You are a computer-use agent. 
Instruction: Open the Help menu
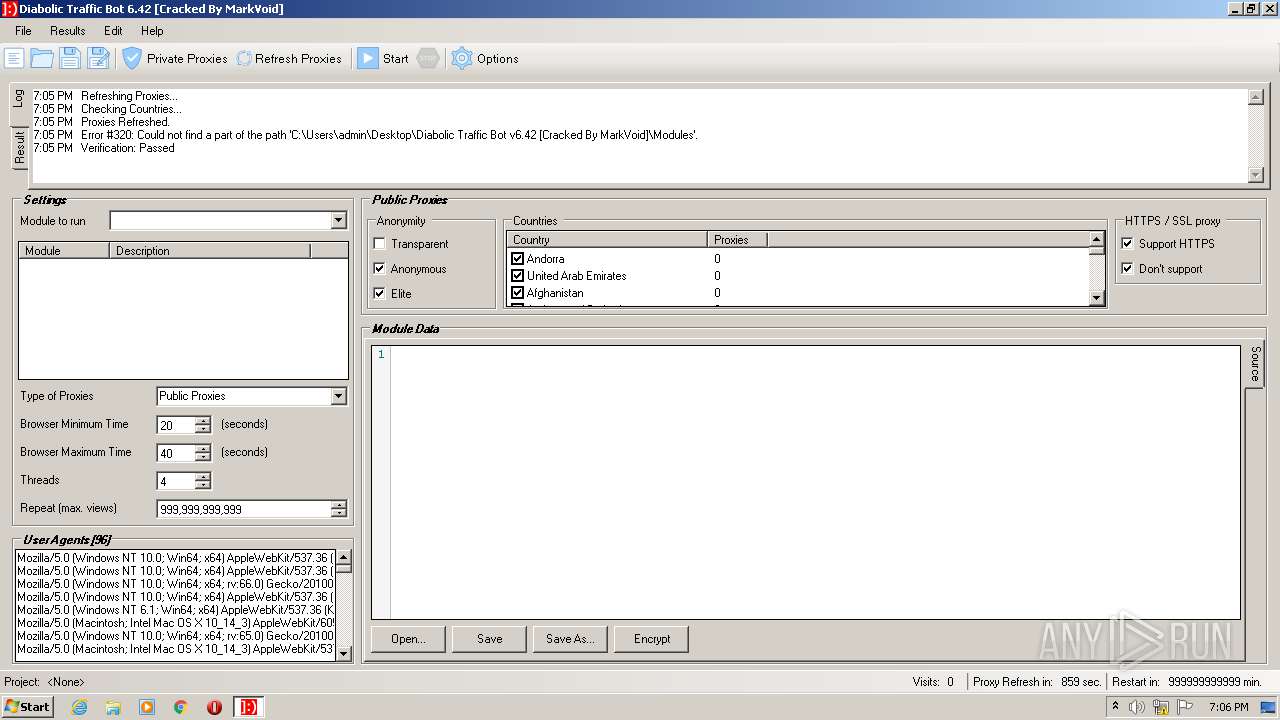pyautogui.click(x=152, y=31)
